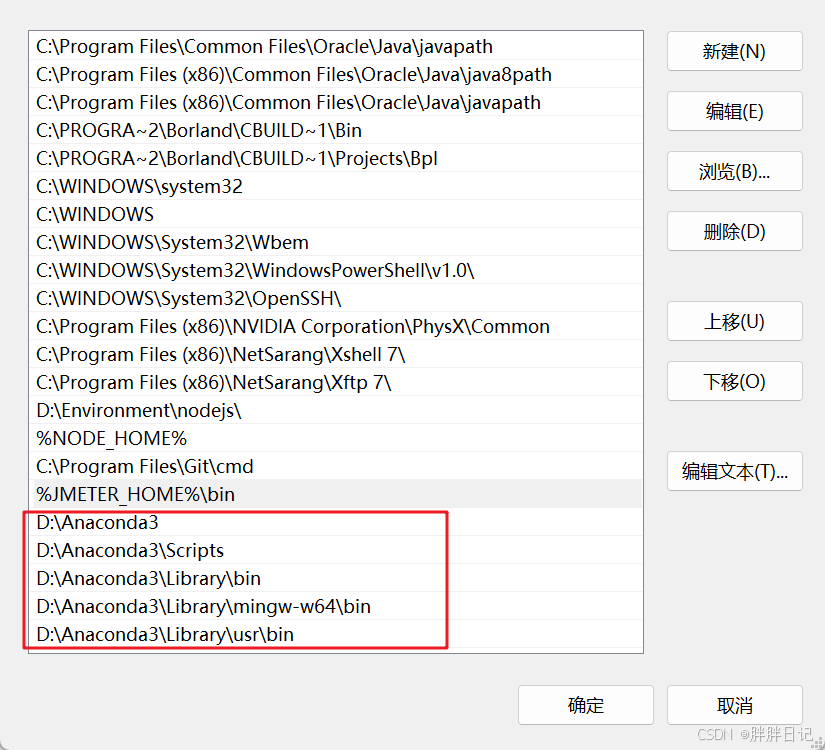Select the C:\WINDOWS\system32 entry
This screenshot has width=825, height=750.
336,186
